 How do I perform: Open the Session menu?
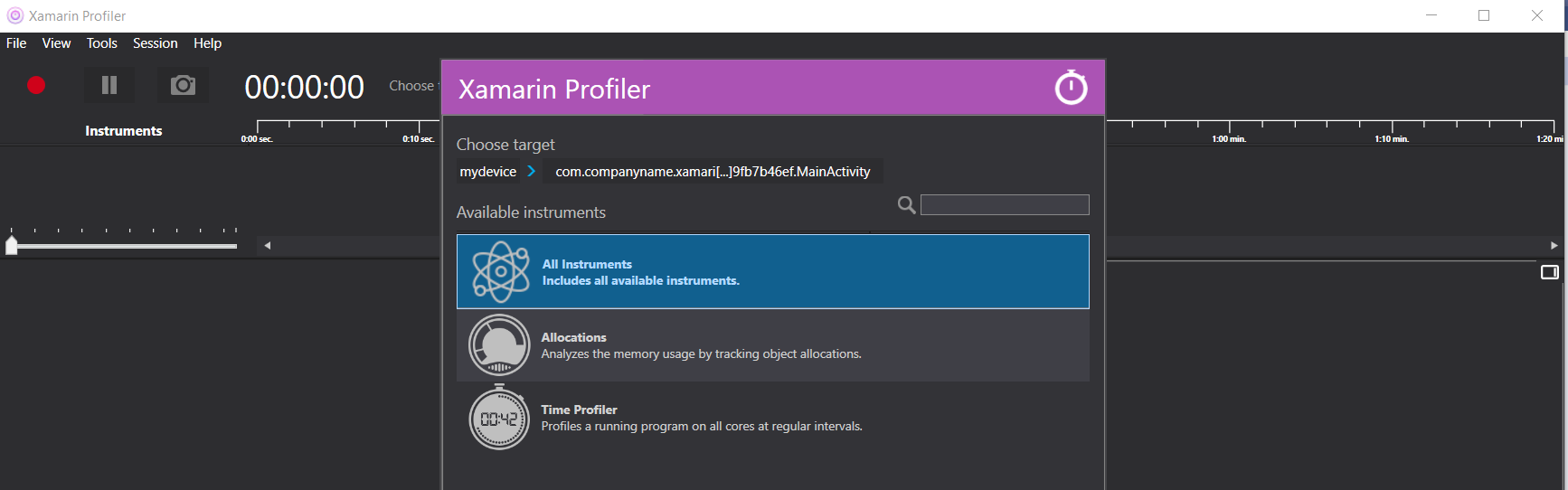pos(156,43)
